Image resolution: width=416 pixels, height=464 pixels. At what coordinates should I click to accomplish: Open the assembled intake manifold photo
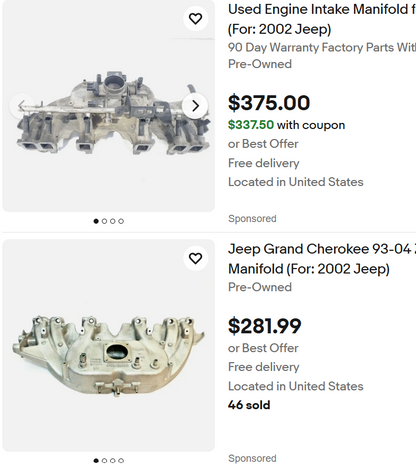(x=108, y=106)
